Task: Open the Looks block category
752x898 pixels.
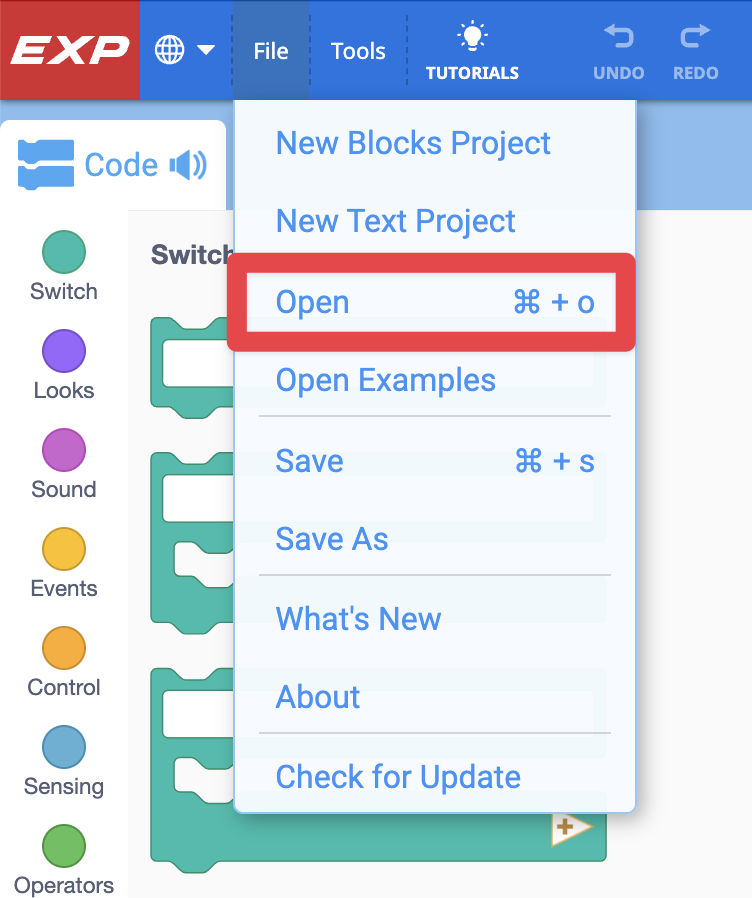Action: click(63, 352)
